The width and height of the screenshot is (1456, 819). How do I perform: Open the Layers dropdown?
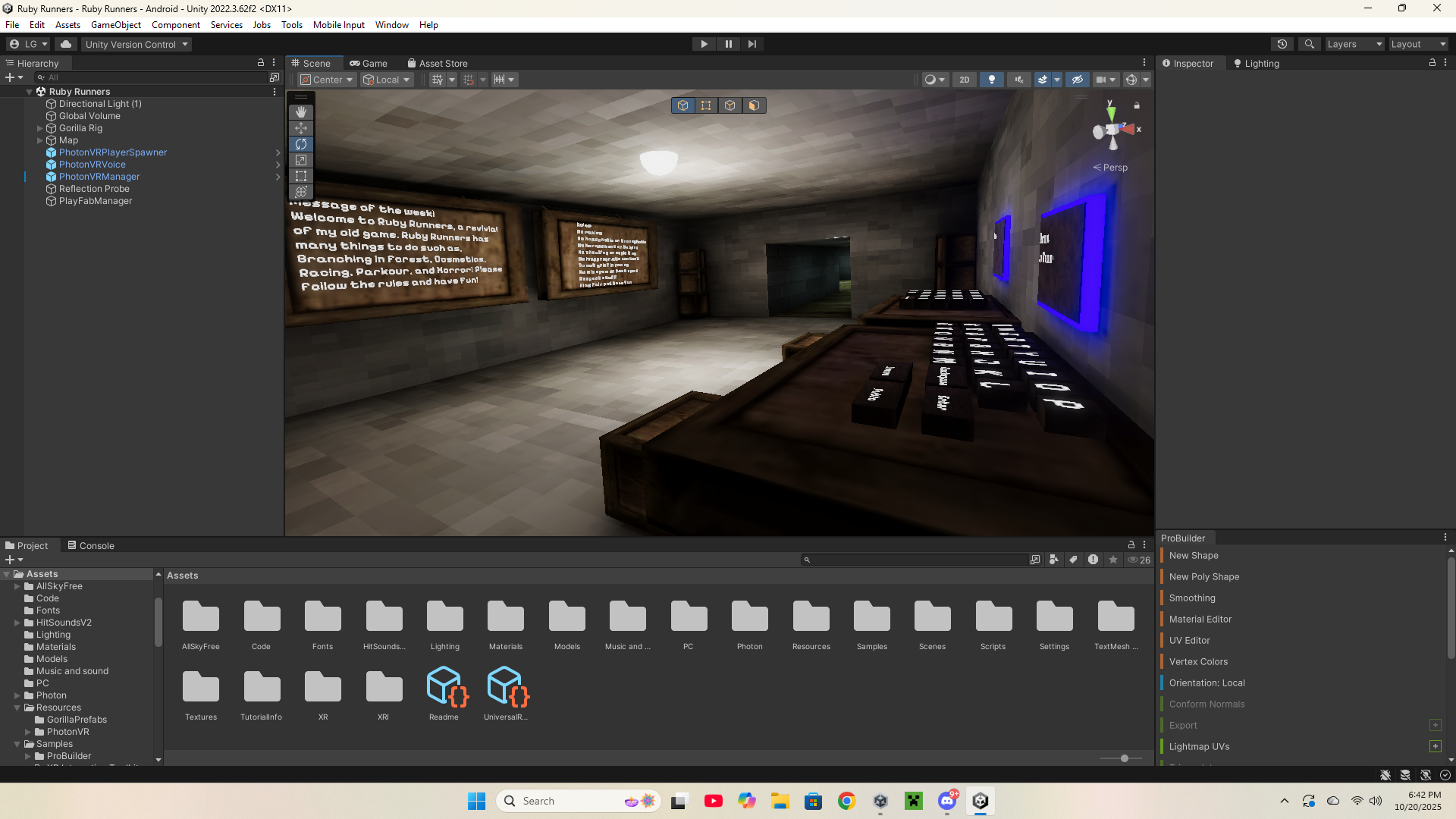(x=1354, y=44)
